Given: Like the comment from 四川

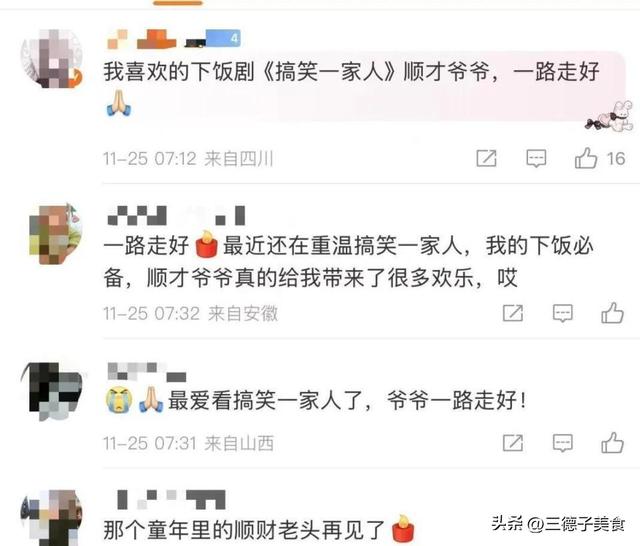Looking at the screenshot, I should [586, 158].
